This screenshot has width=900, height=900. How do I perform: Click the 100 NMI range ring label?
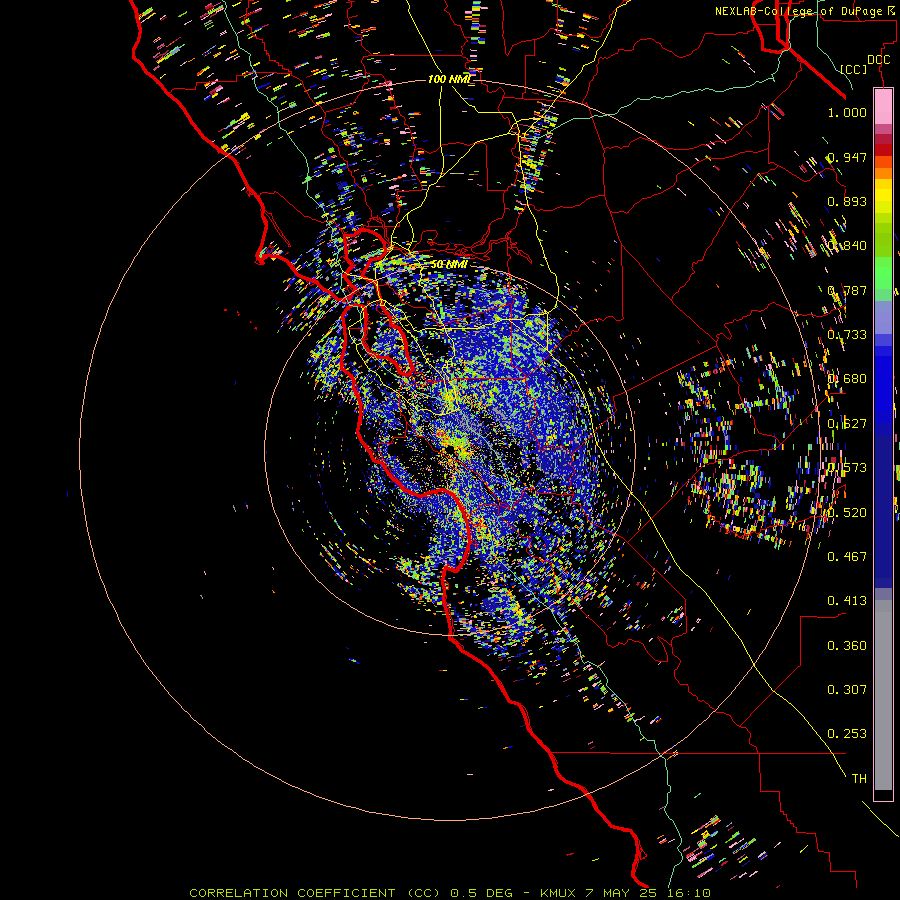[449, 79]
